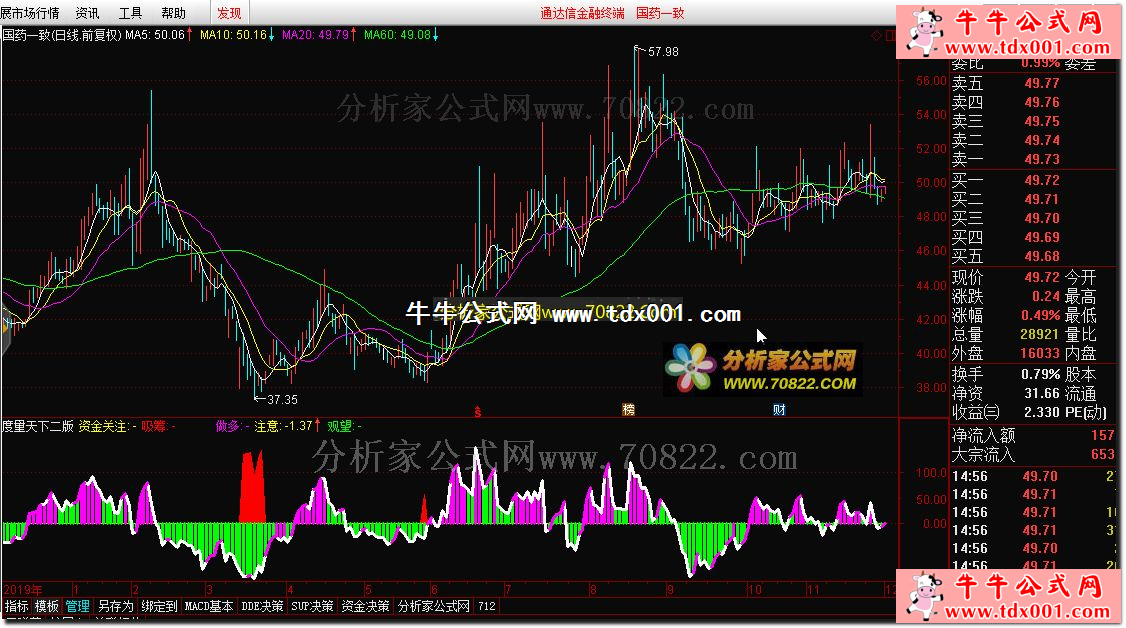This screenshot has height=628, width=1126.
Task: Click the 2019年 label on the time axis
Action: (x=22, y=590)
